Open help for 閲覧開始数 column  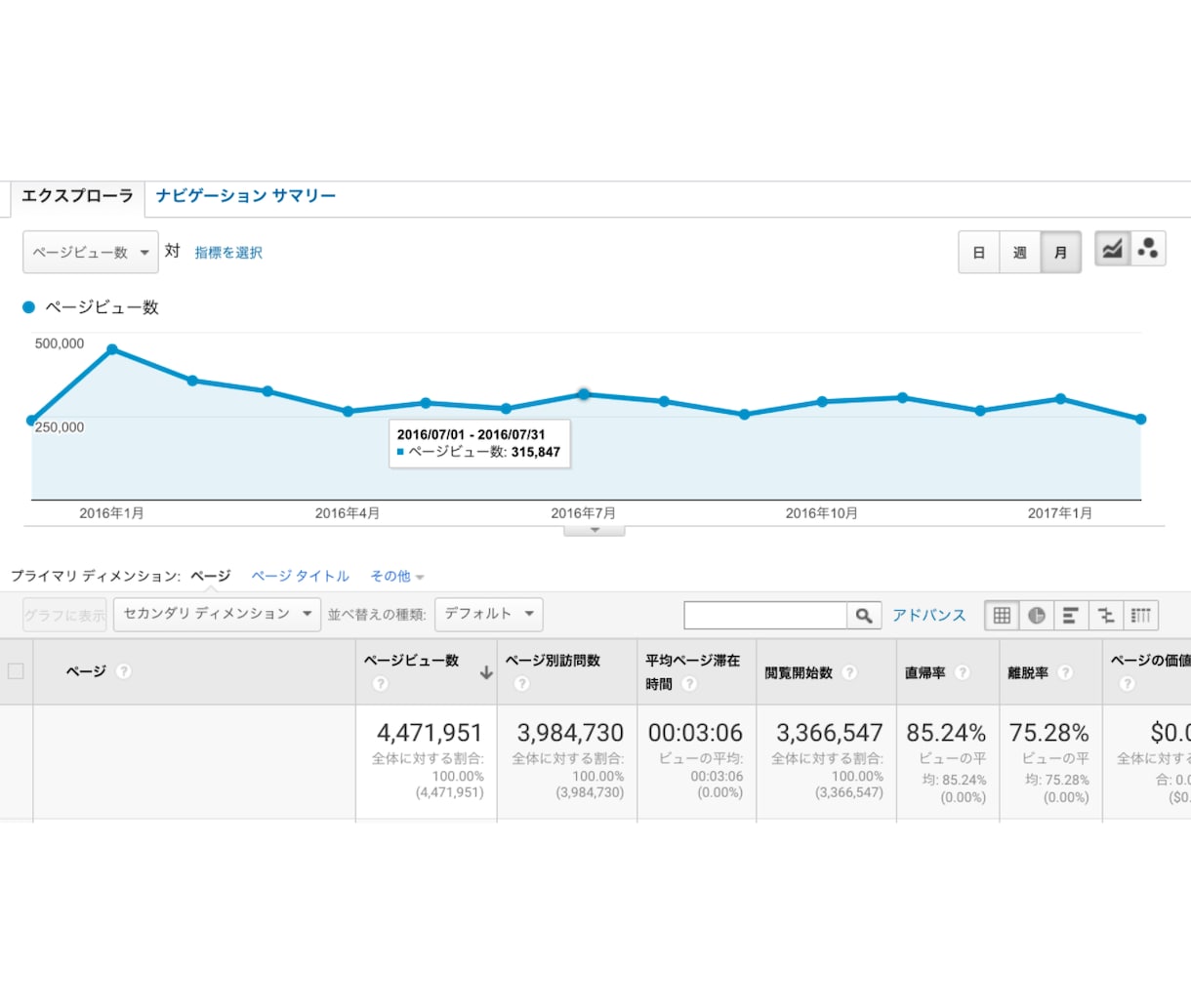[849, 672]
